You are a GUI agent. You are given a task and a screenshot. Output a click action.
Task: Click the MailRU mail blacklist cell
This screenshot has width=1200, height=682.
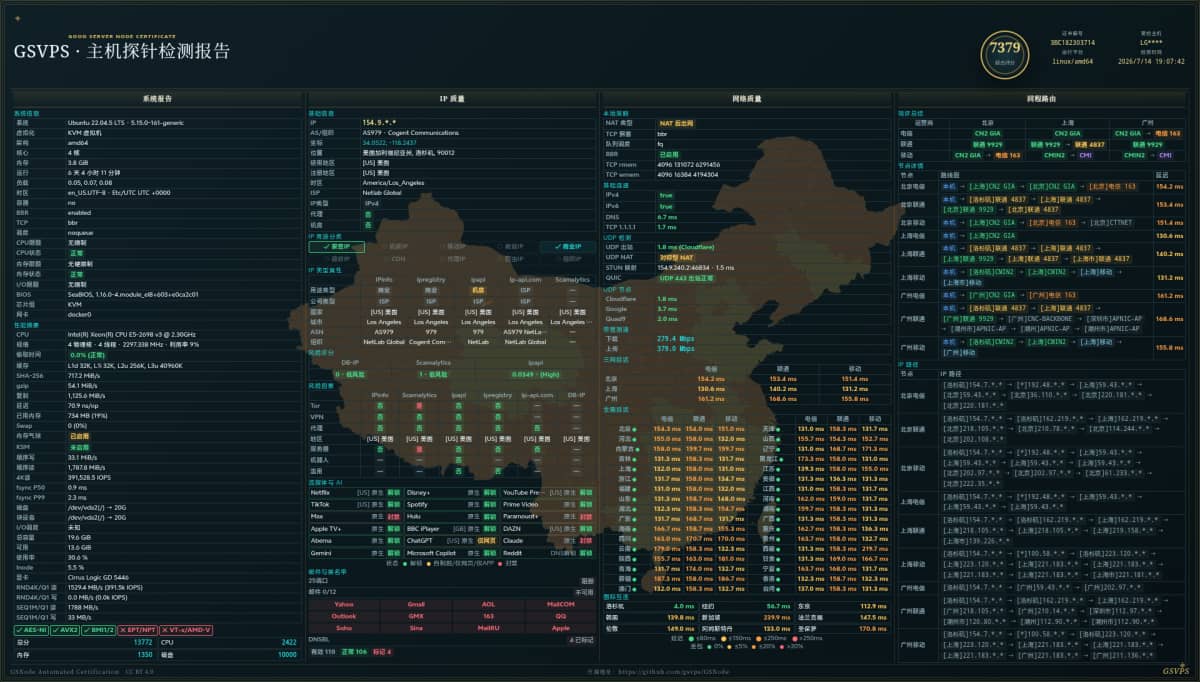(x=488, y=628)
